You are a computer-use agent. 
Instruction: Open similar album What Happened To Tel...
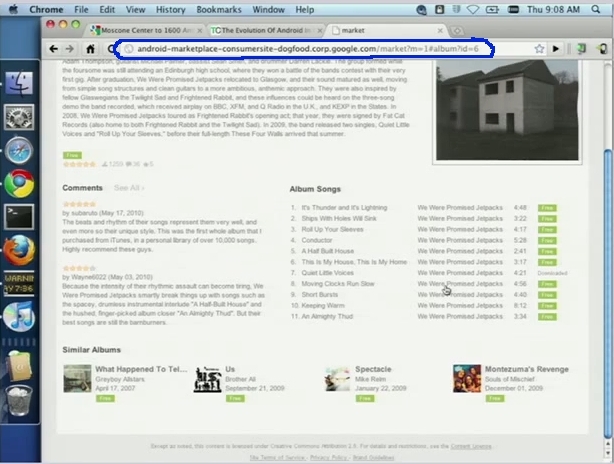coord(141,369)
